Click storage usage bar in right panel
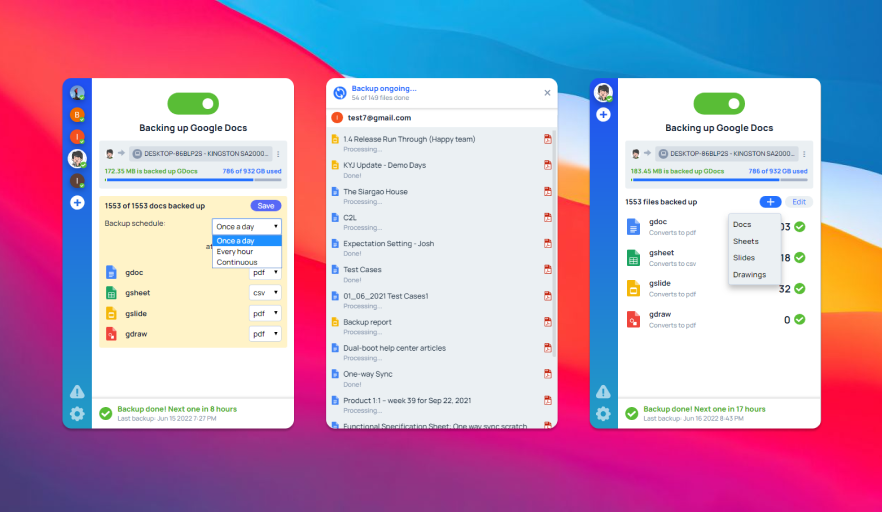882x512 pixels. (719, 180)
